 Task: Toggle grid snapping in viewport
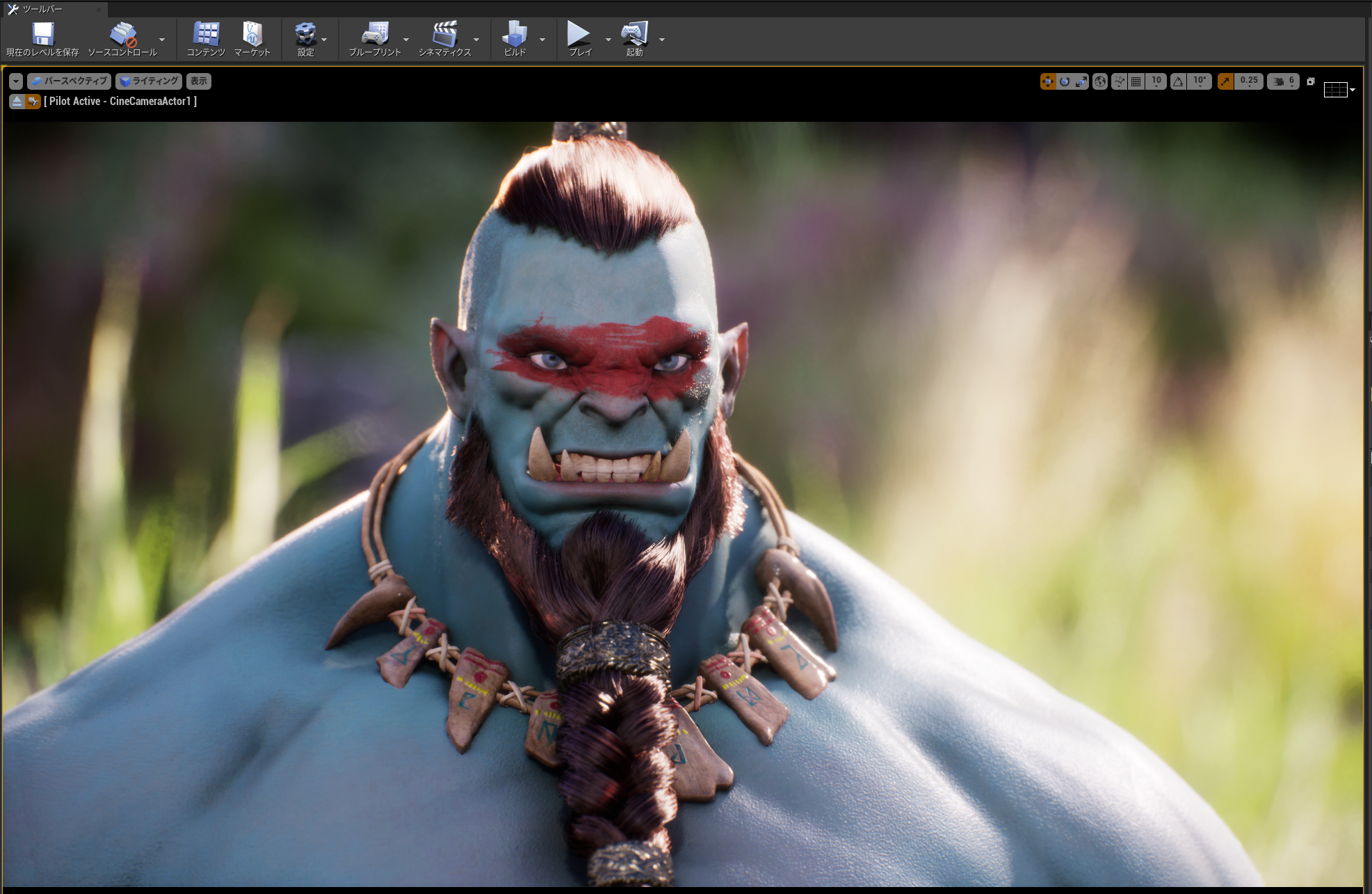(x=1136, y=81)
